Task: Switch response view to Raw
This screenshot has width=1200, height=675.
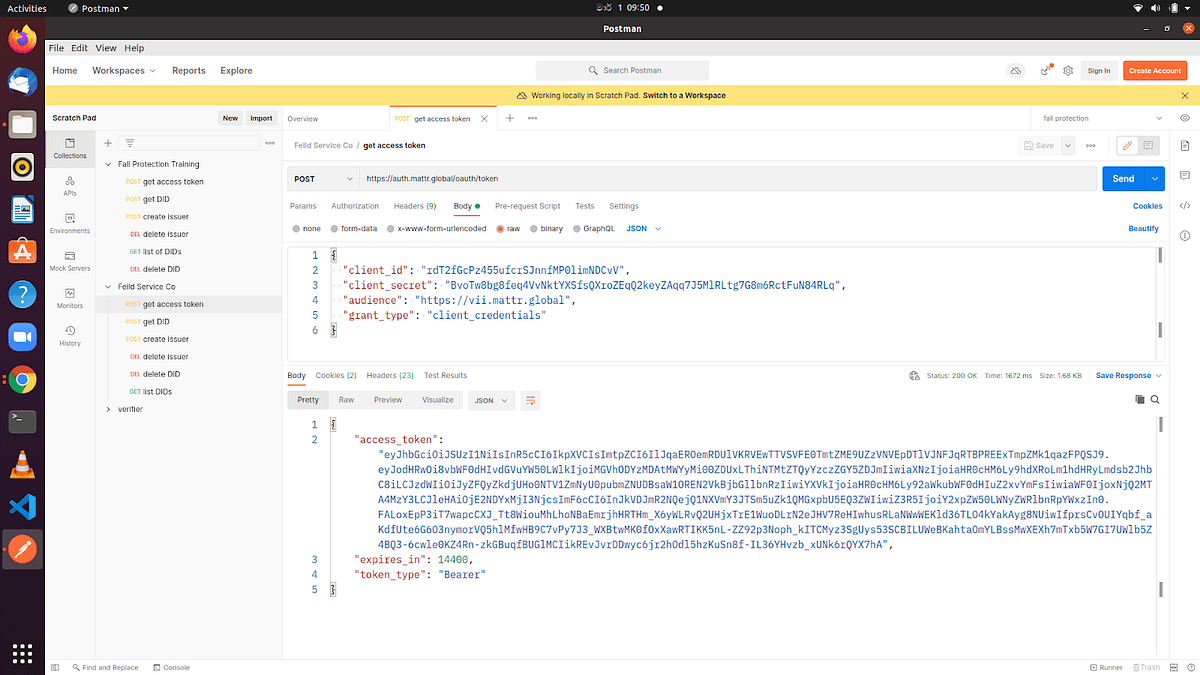Action: pos(346,400)
